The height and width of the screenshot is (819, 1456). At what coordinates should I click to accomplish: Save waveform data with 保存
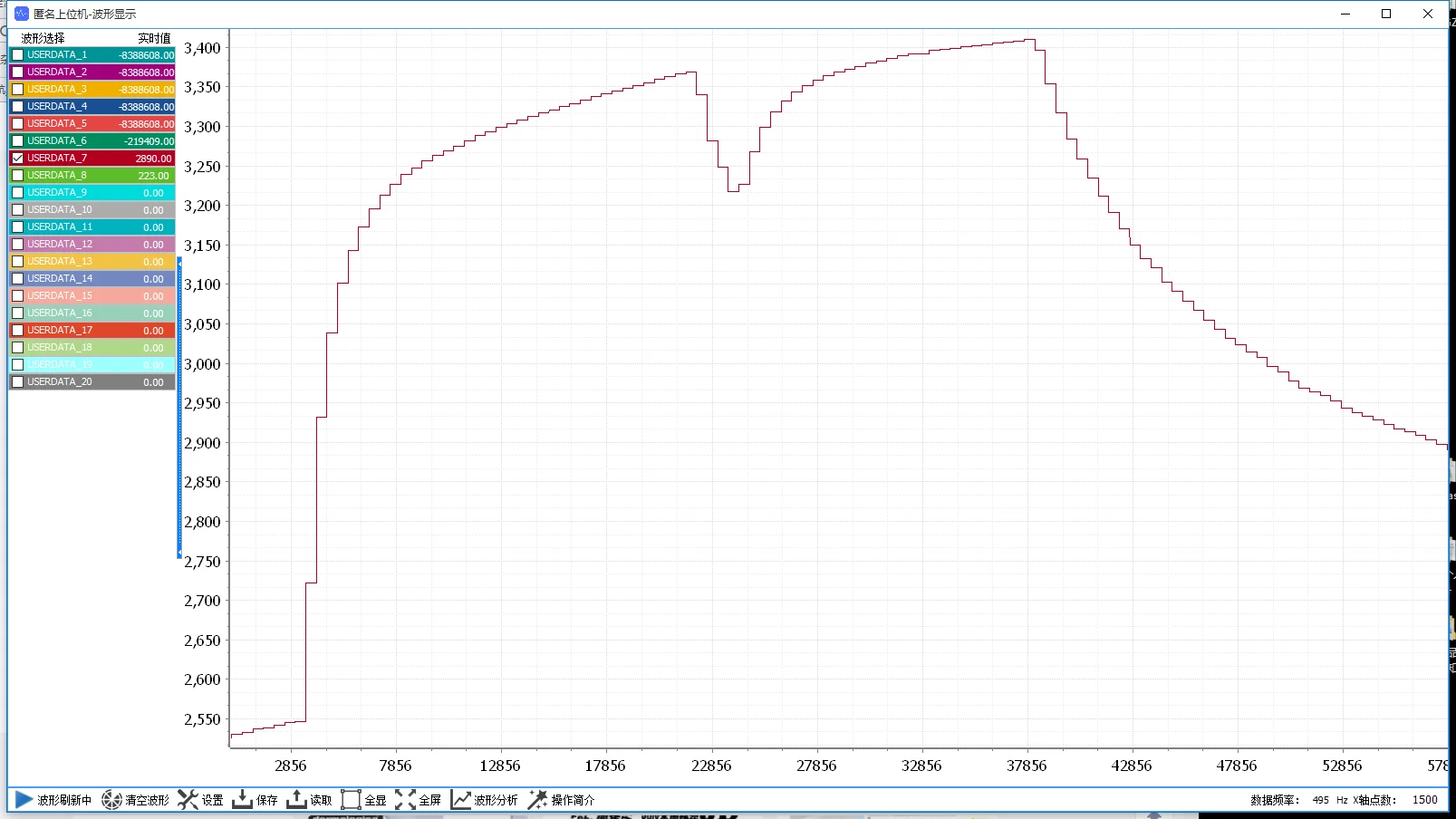256,800
